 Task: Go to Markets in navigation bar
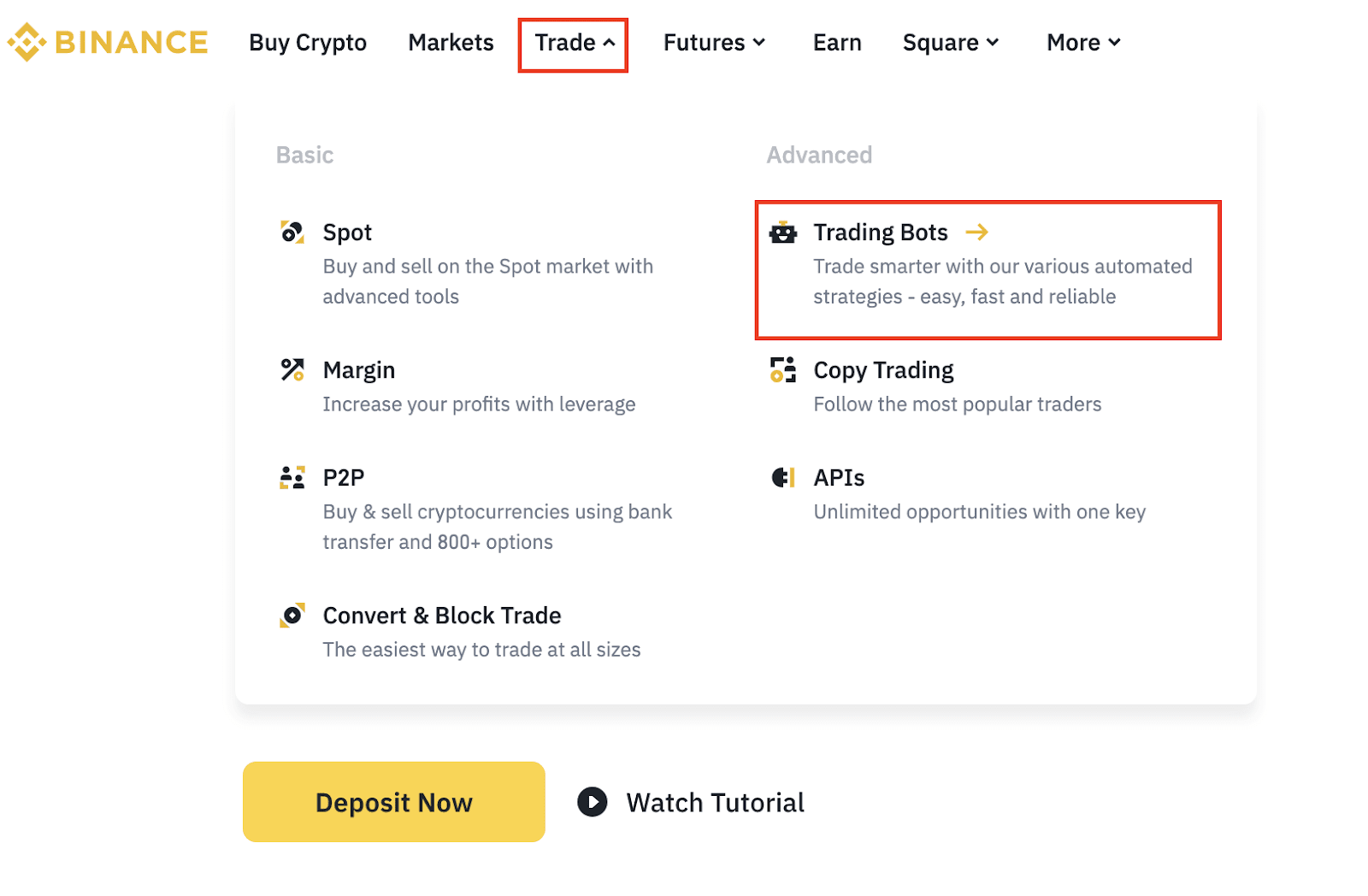click(x=451, y=43)
